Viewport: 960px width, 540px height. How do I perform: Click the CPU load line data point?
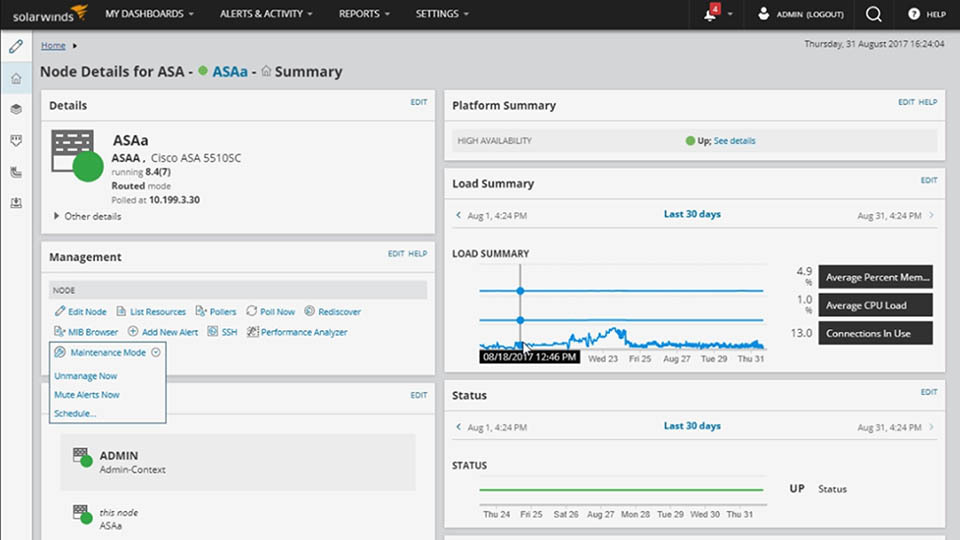520,320
